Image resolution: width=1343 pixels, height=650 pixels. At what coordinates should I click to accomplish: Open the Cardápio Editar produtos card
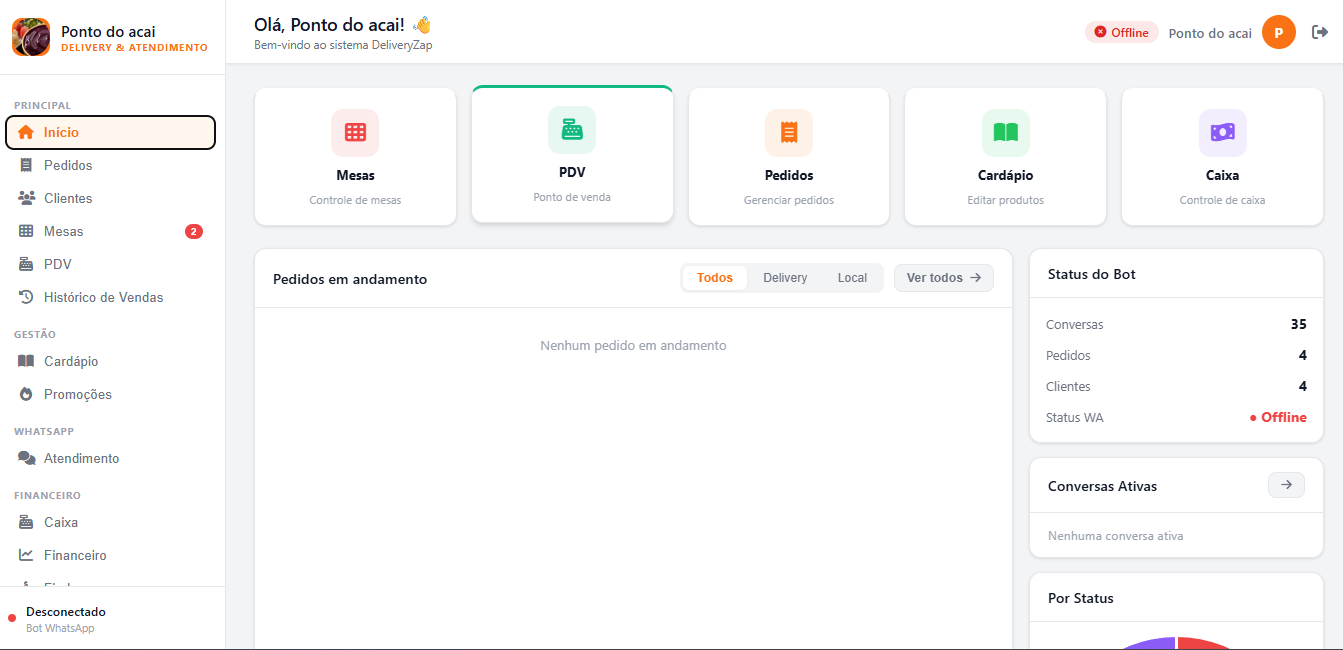point(1005,157)
